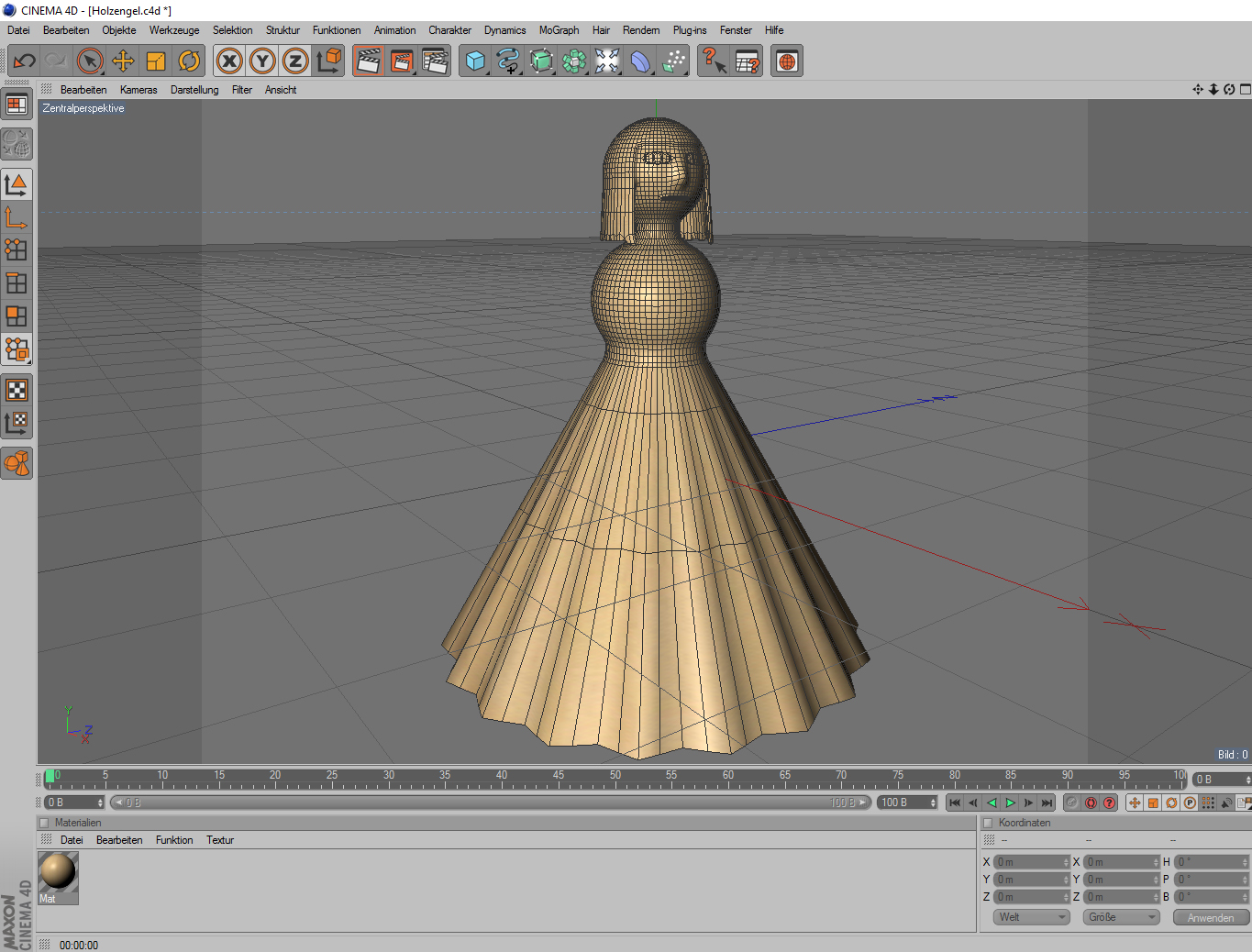Image resolution: width=1252 pixels, height=952 pixels.
Task: Open the viewport Darstellung menu
Action: pos(194,90)
